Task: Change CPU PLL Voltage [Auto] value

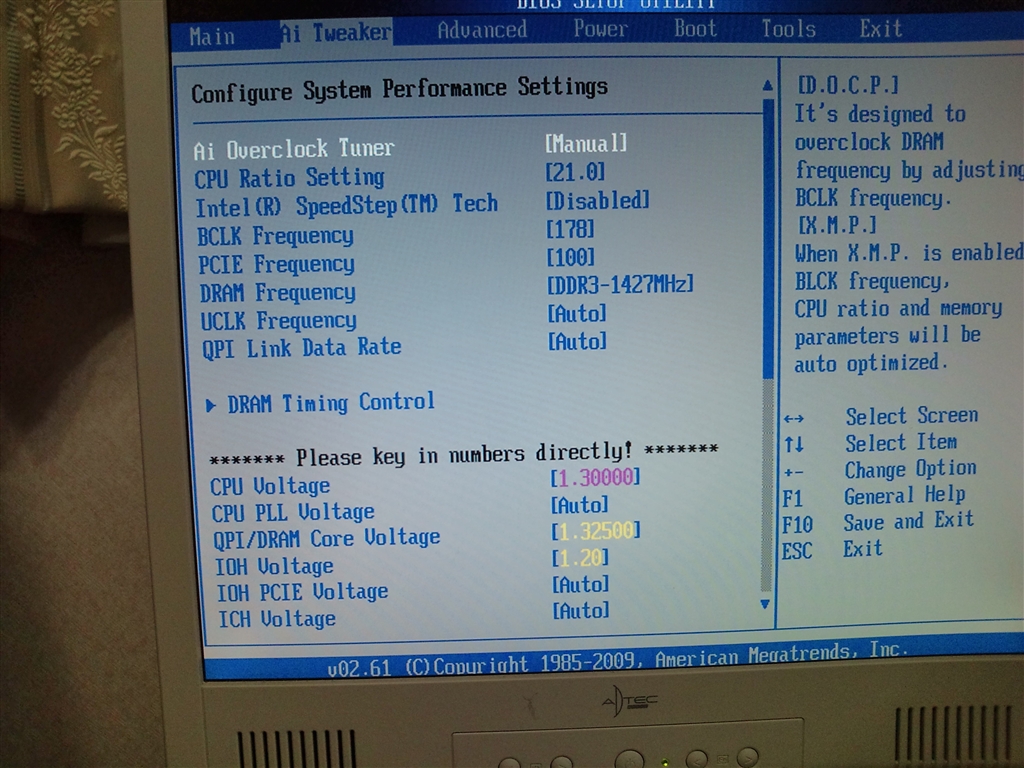Action: tap(579, 505)
